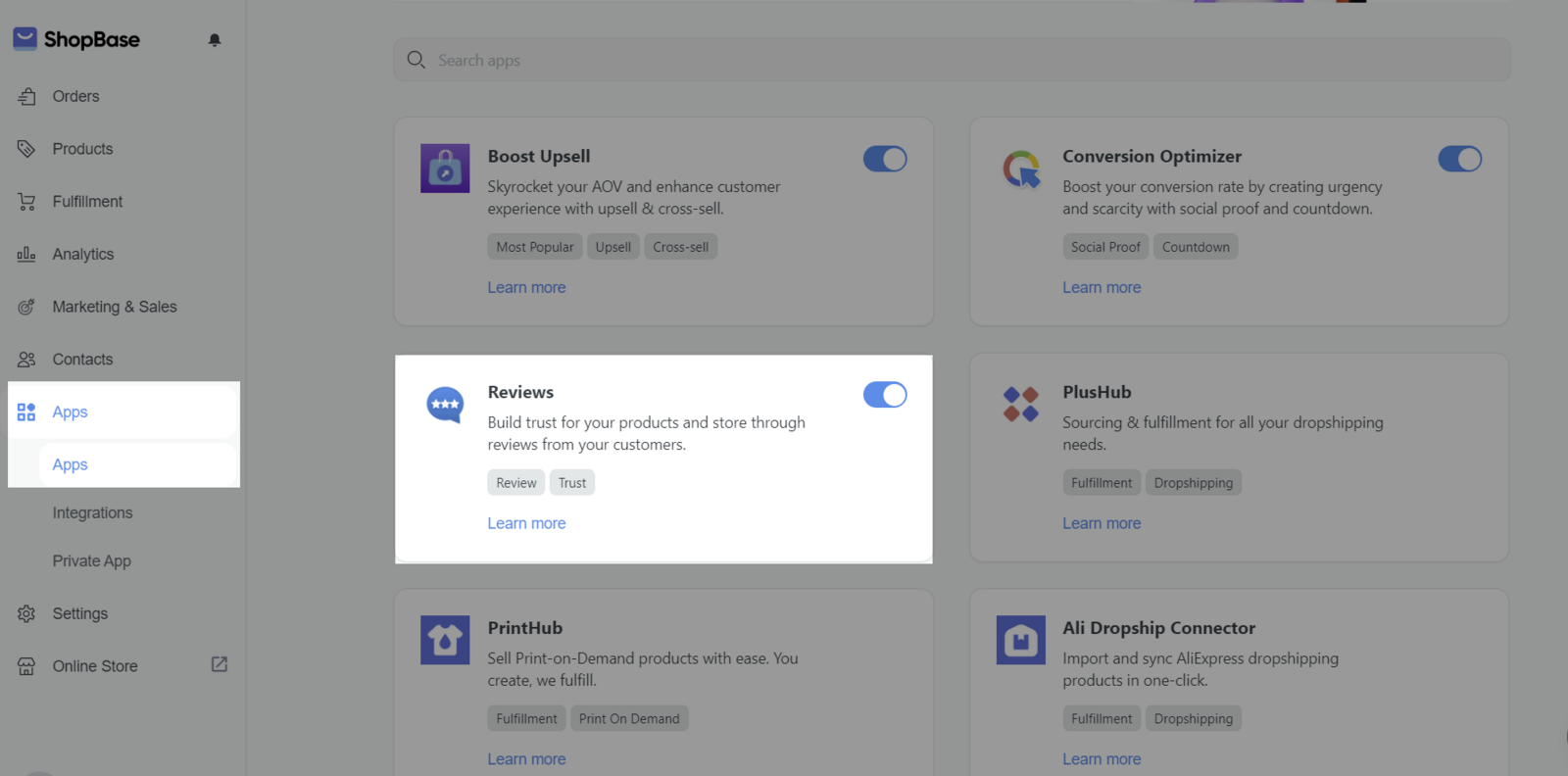Click the Most Popular tag

(x=535, y=247)
